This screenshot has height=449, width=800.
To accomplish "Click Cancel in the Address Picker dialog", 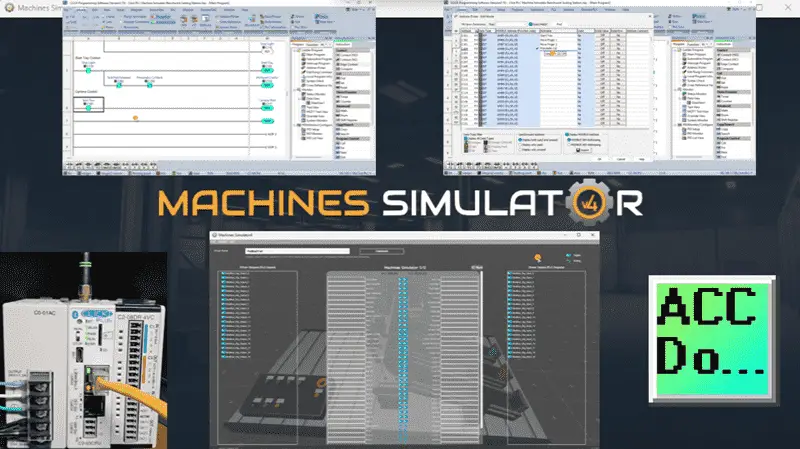I will (x=621, y=159).
